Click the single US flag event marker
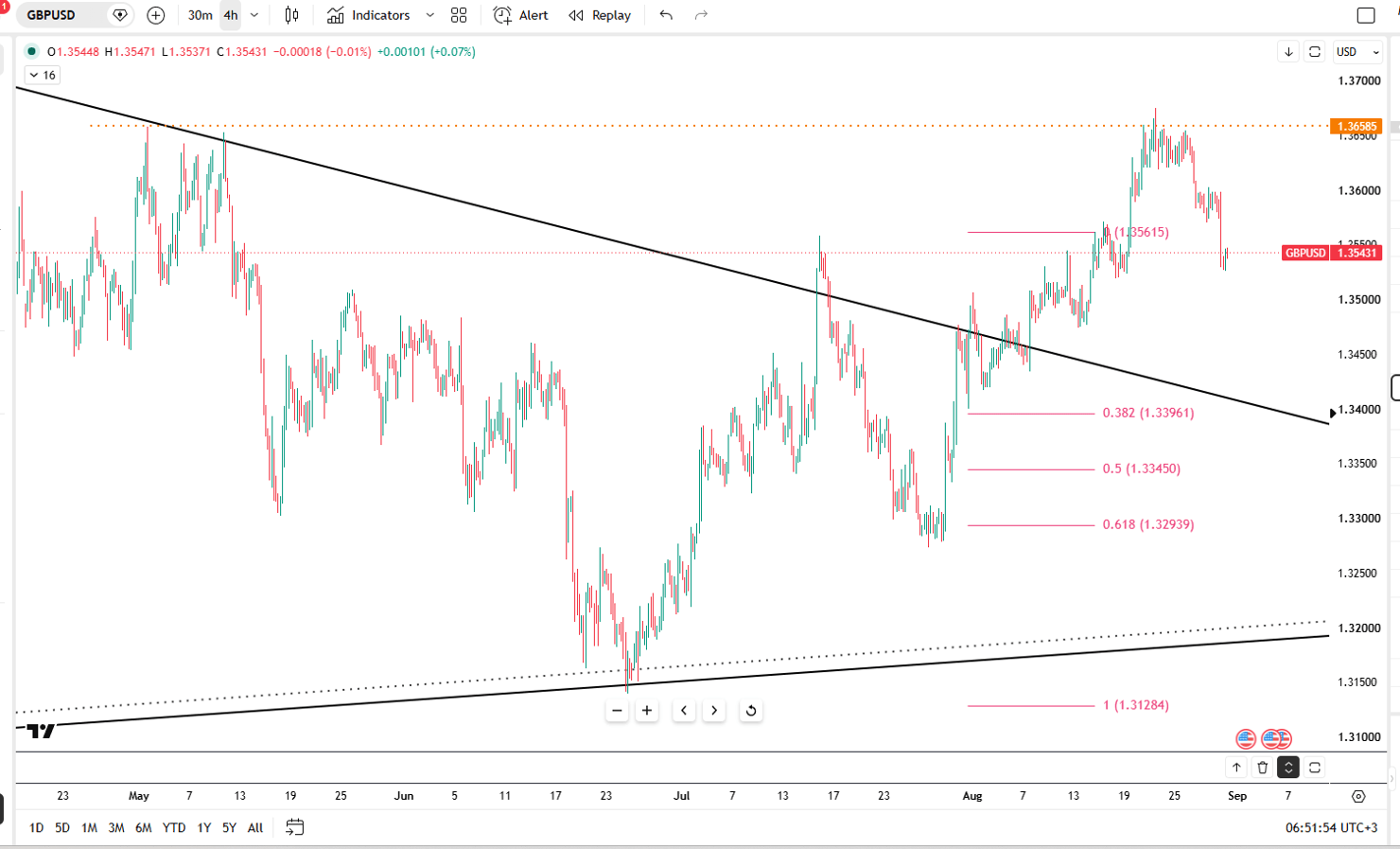 click(x=1246, y=738)
